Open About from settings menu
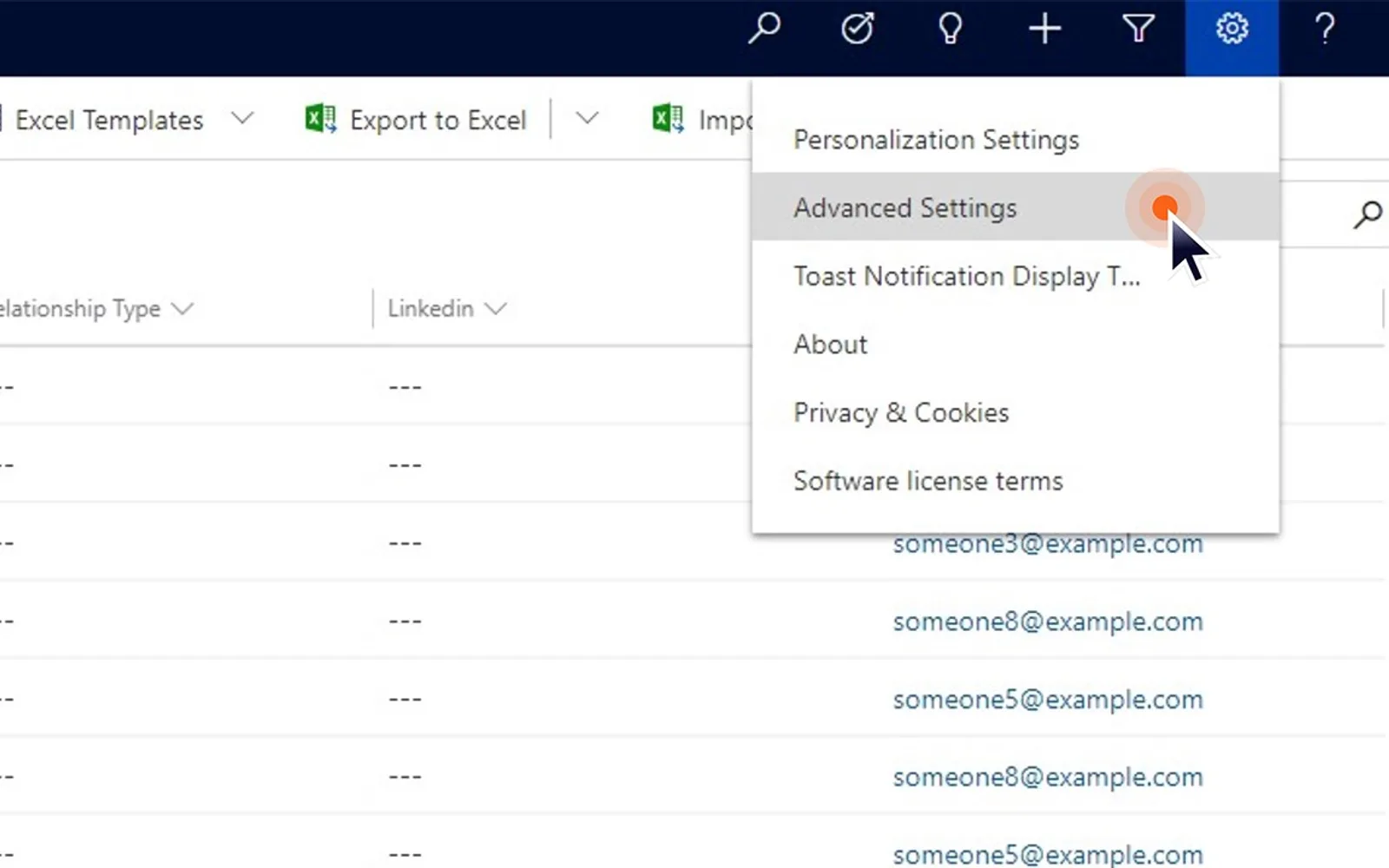 1015,345
